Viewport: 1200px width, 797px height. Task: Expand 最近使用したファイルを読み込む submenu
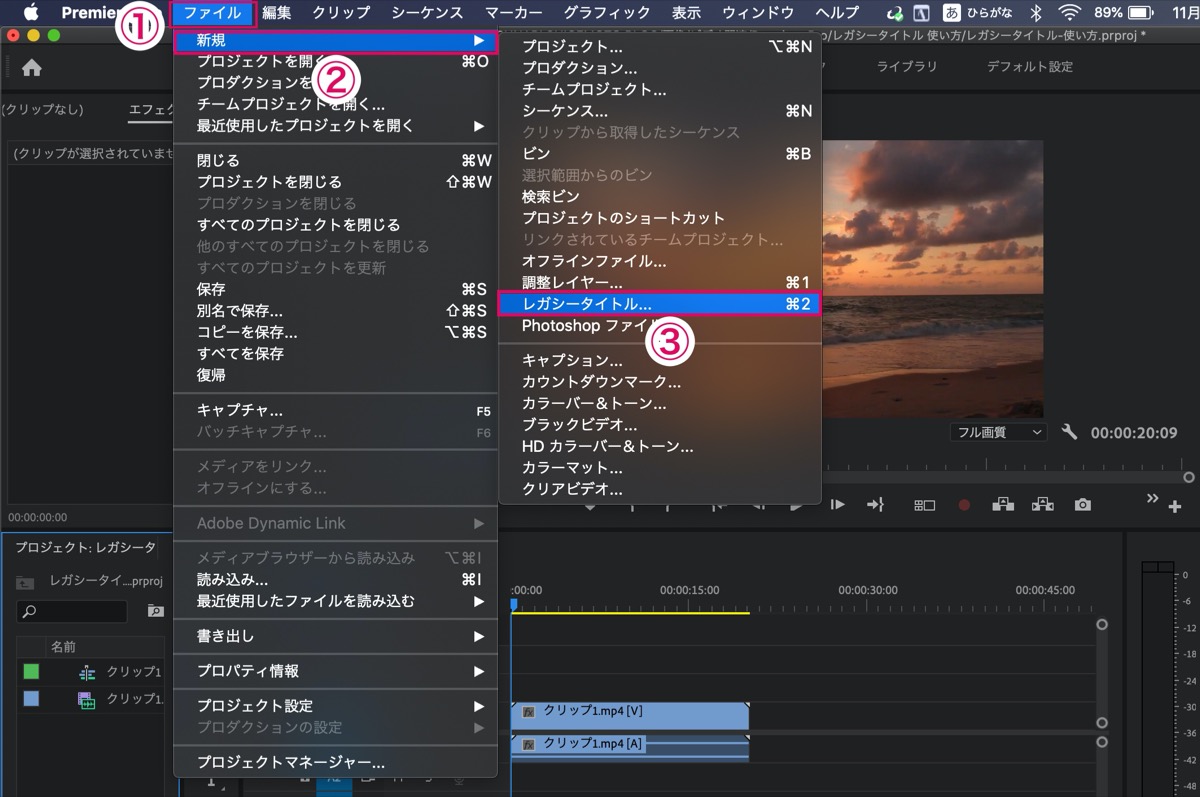336,601
